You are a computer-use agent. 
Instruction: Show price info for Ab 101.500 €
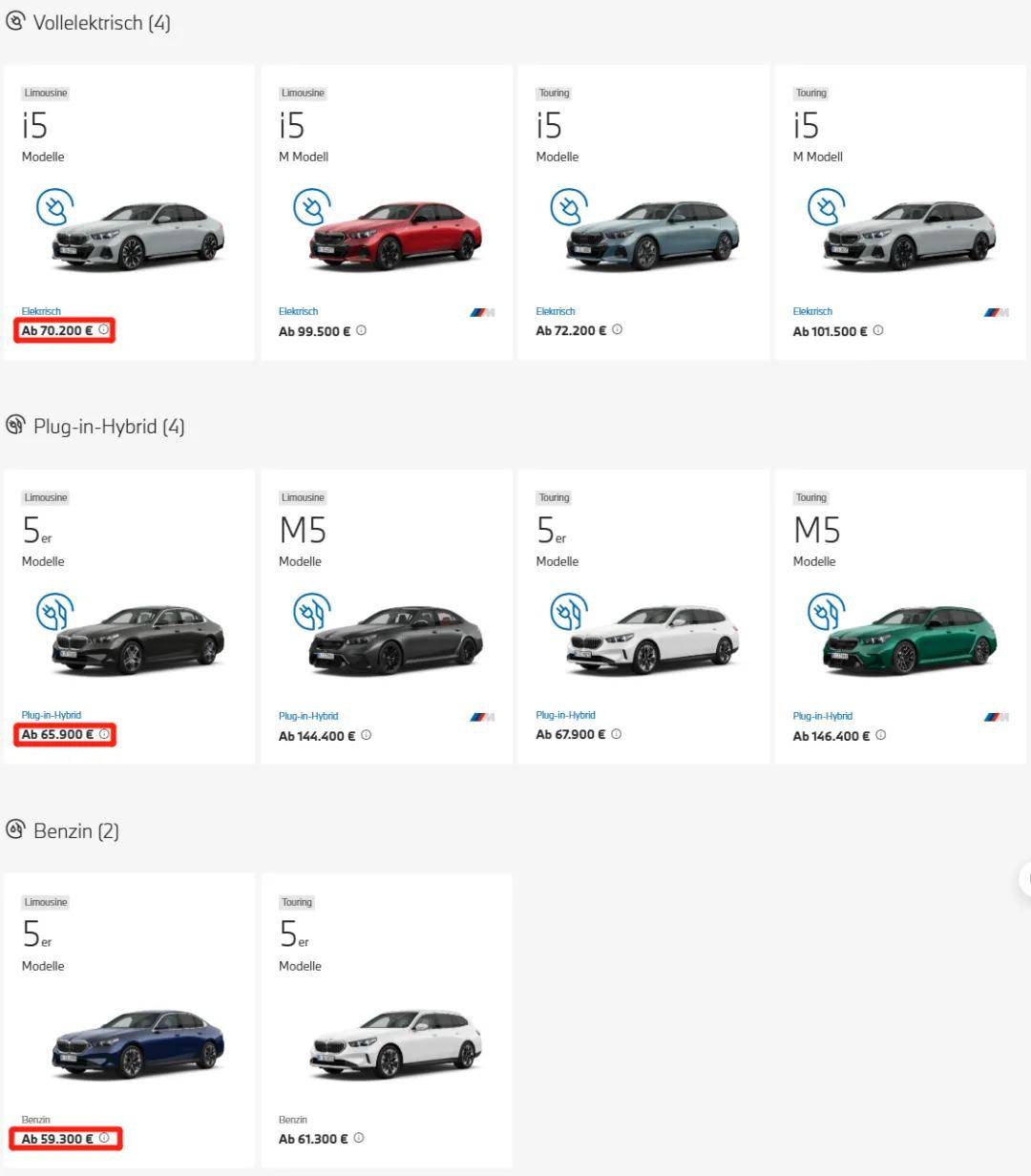coord(878,331)
